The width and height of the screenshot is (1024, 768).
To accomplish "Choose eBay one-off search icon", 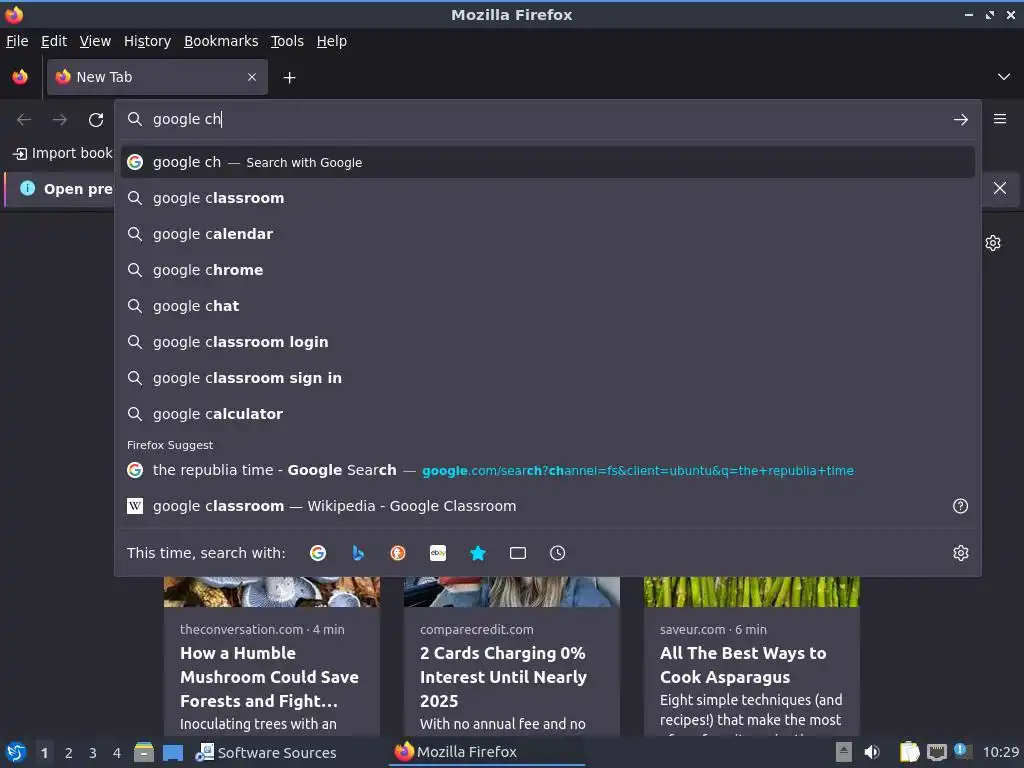I will click(438, 553).
